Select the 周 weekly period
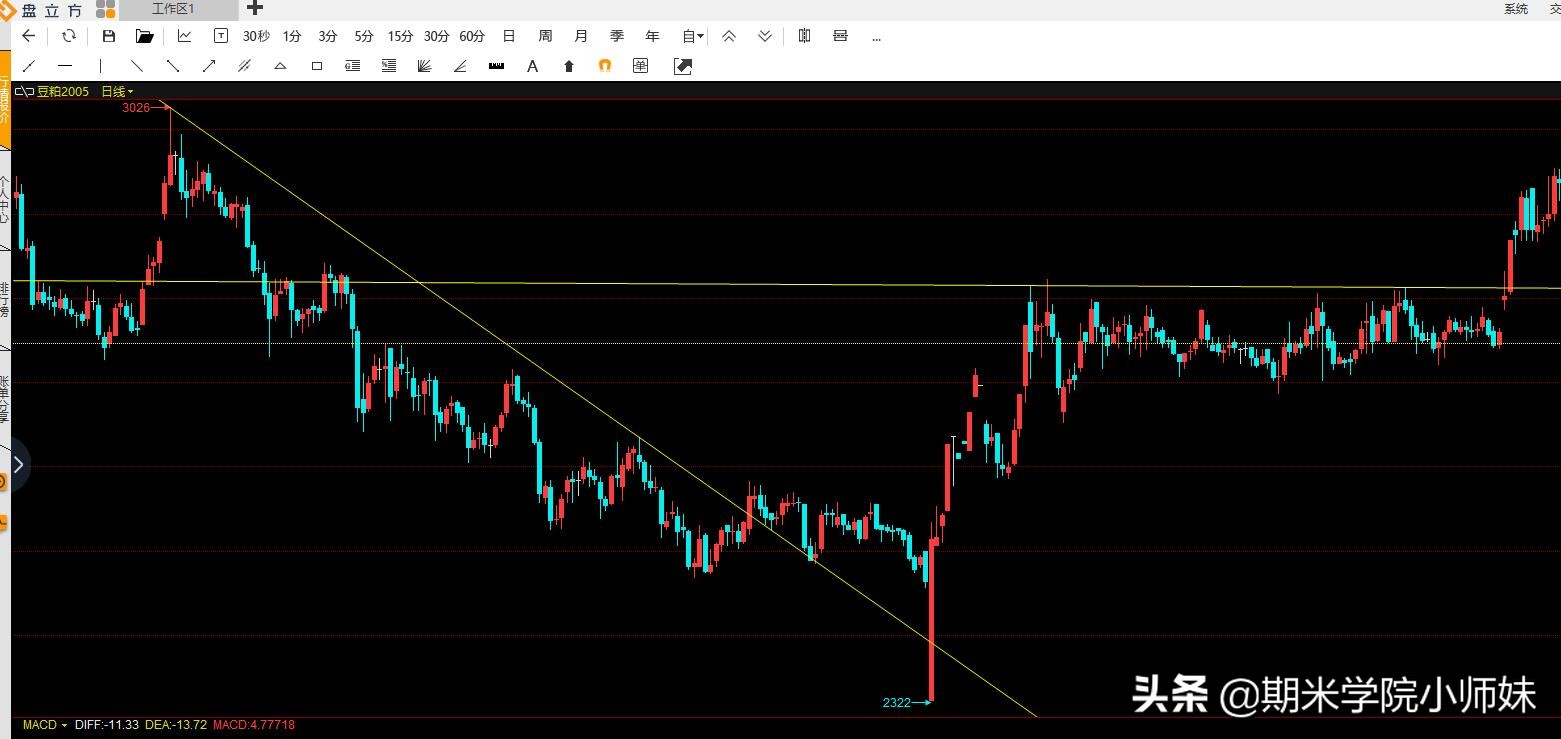1561x739 pixels. (x=545, y=36)
